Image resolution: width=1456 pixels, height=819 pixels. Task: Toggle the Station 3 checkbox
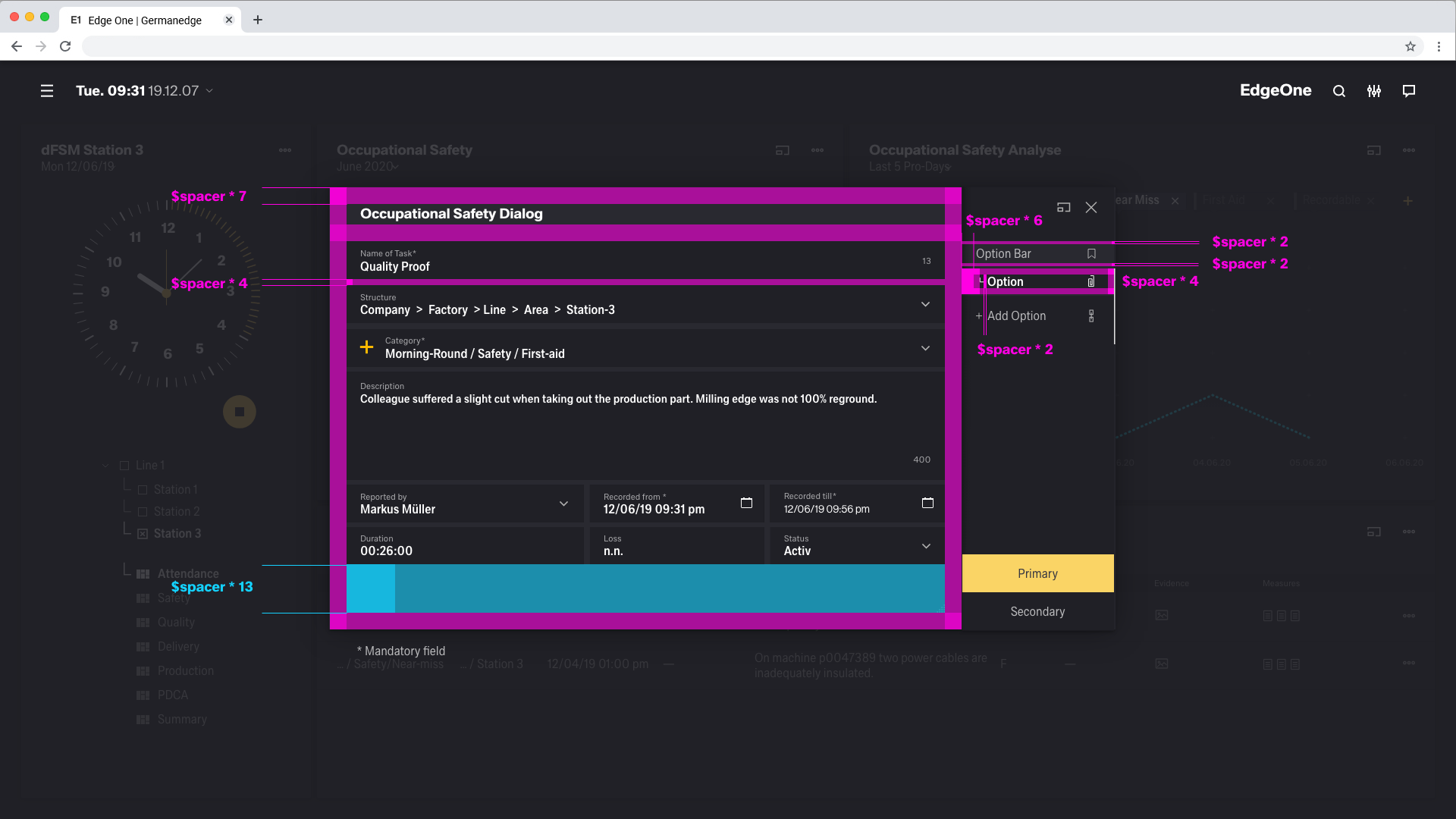tap(143, 534)
